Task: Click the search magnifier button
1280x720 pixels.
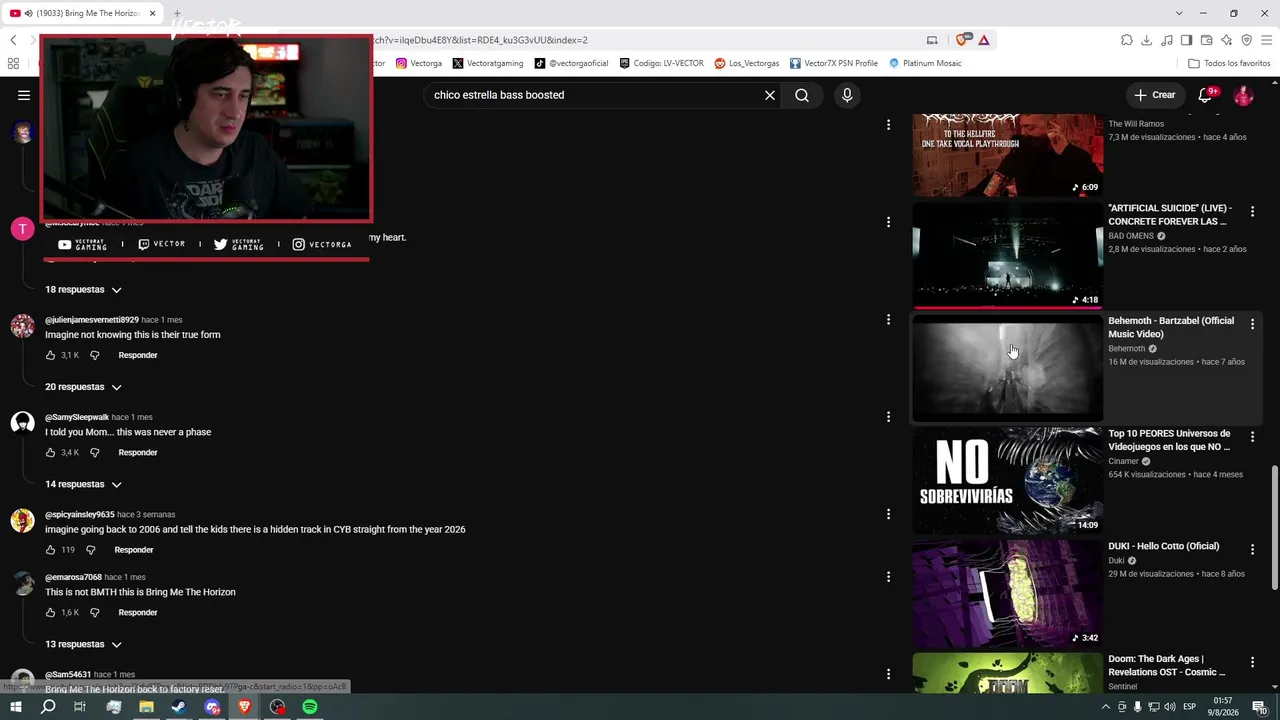Action: [802, 95]
